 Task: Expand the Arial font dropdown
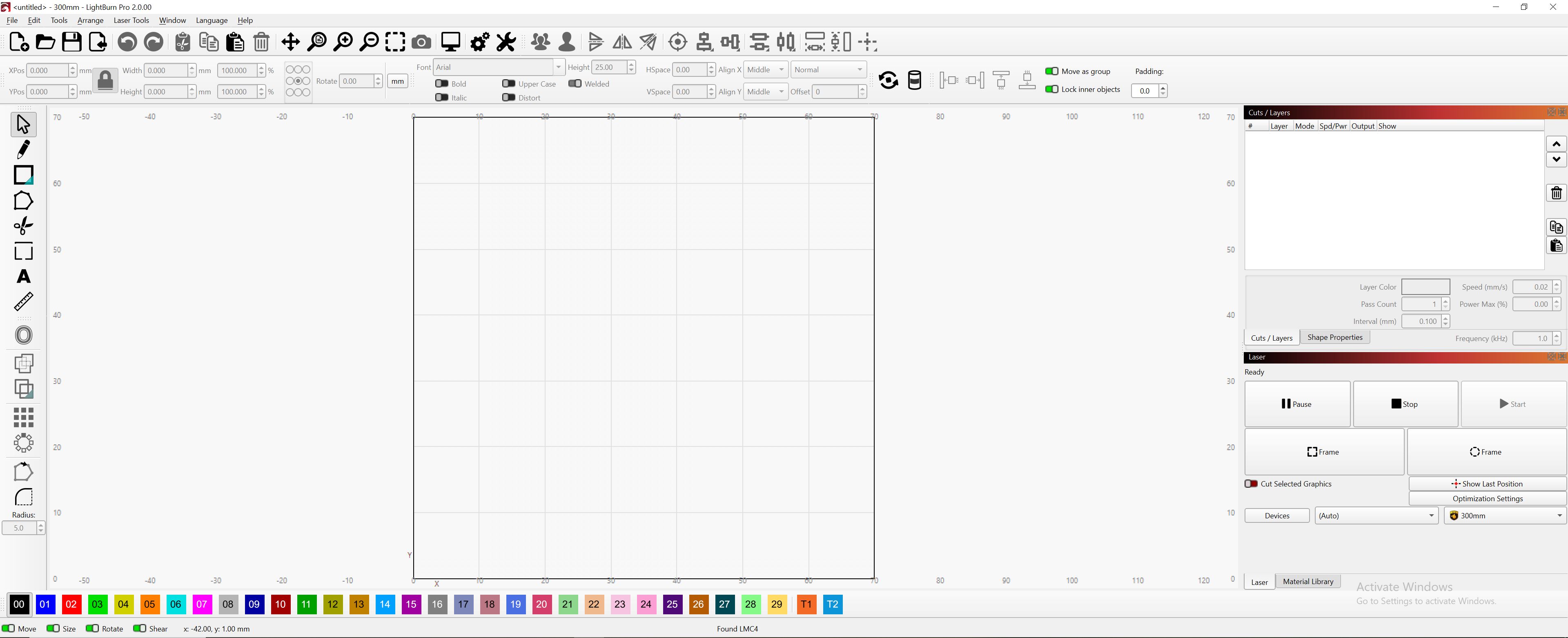(x=557, y=67)
